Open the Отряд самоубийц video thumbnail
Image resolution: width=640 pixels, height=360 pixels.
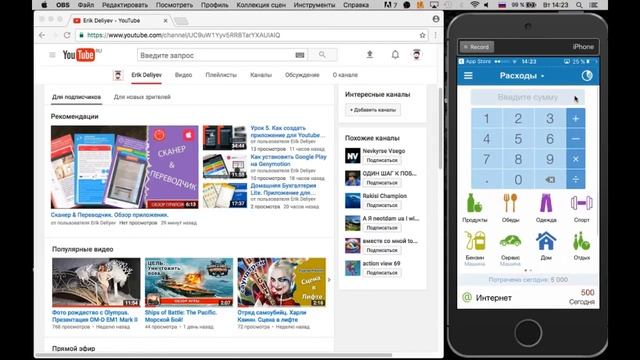point(282,282)
